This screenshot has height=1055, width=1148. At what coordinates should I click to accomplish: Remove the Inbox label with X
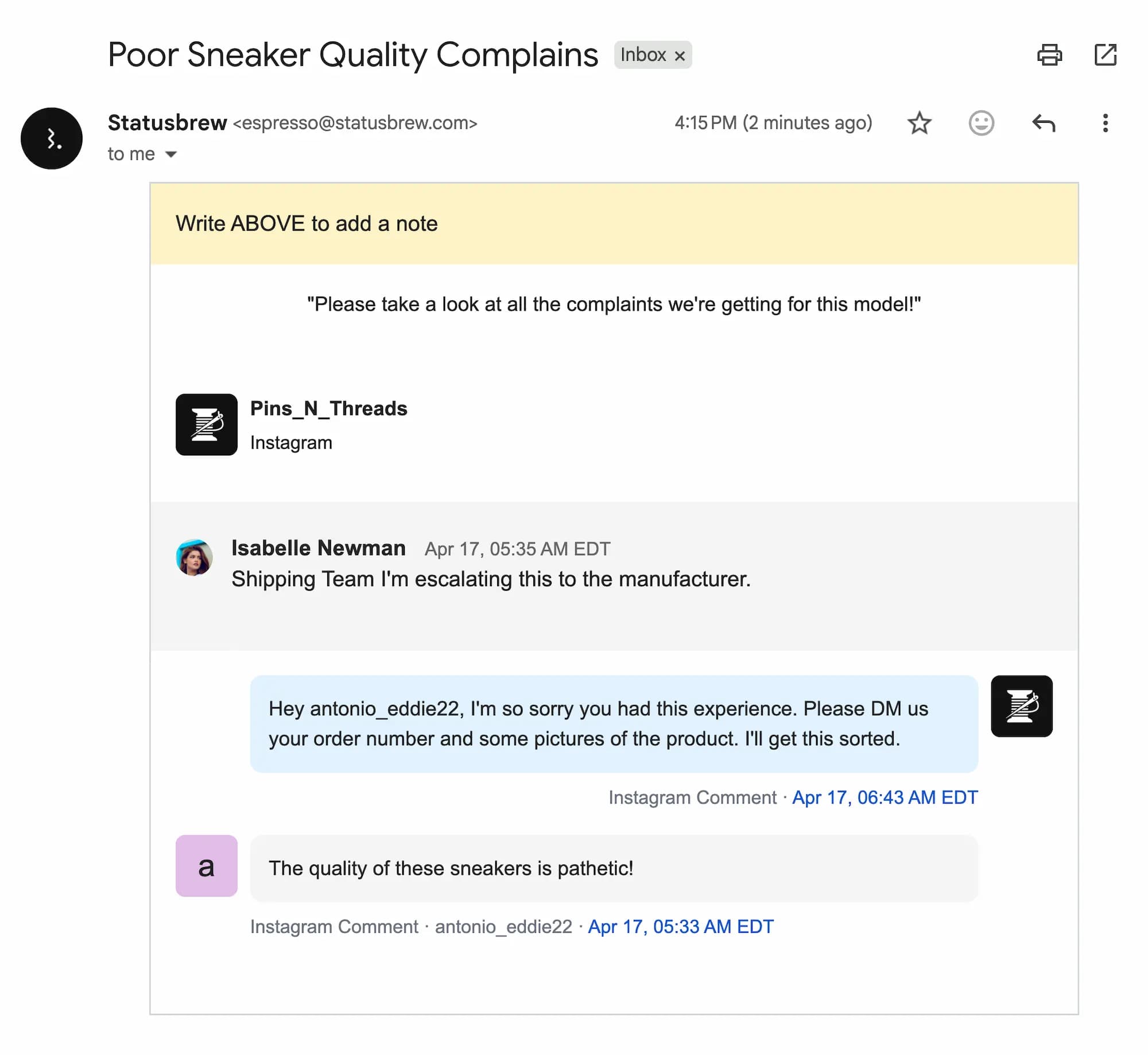(680, 56)
